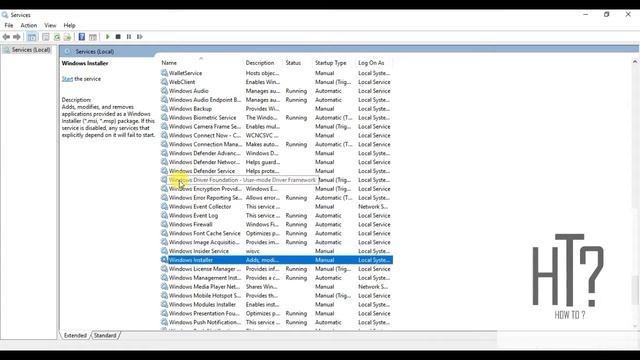Open the File menu
The width and height of the screenshot is (640, 360).
point(9,25)
